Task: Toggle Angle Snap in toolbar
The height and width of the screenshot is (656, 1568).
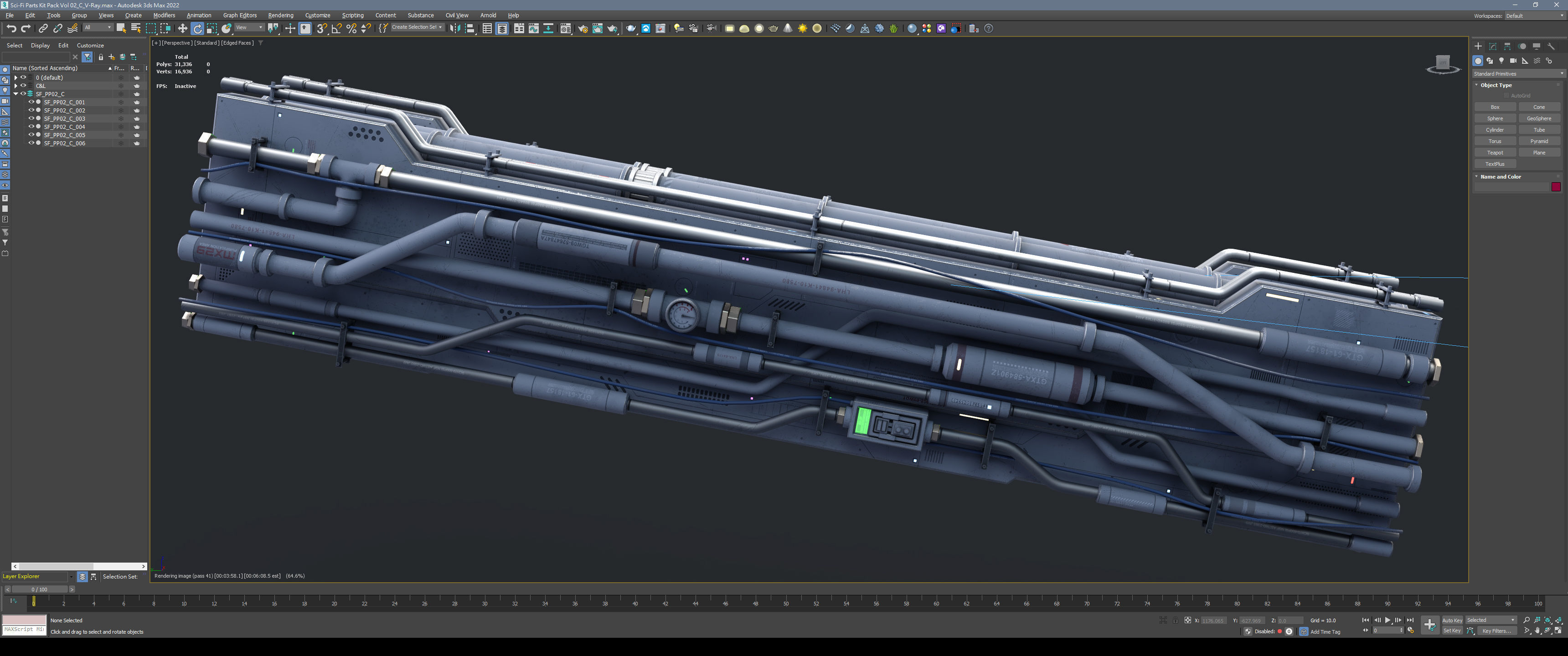Action: 336,29
